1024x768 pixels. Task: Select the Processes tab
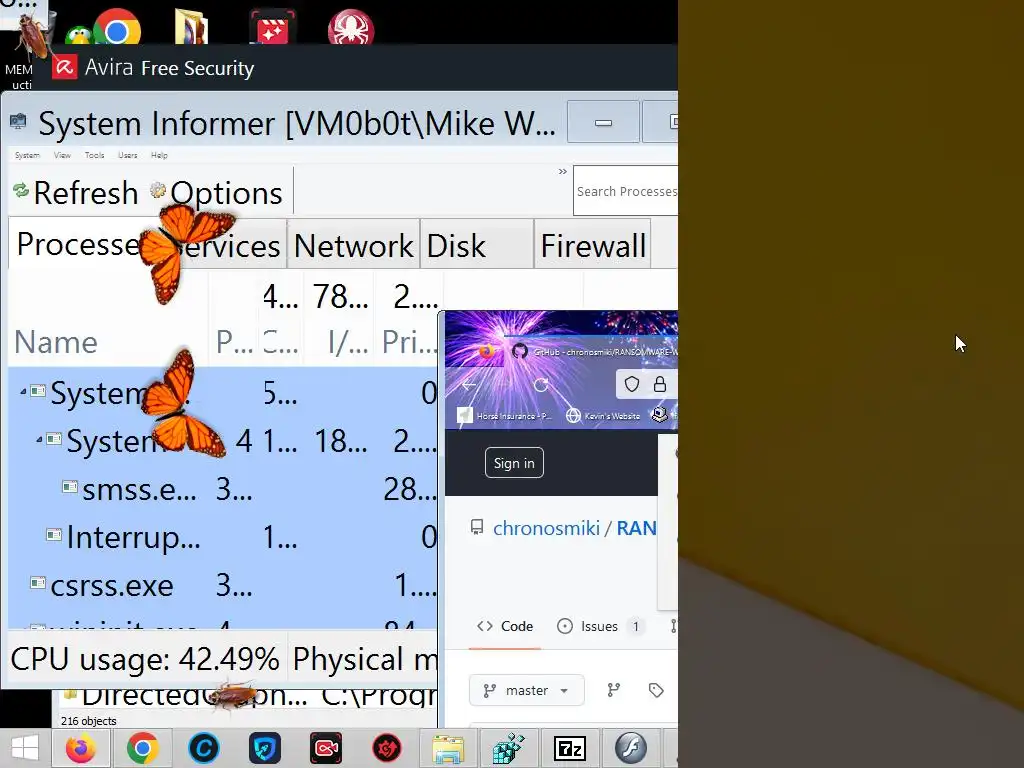[78, 244]
